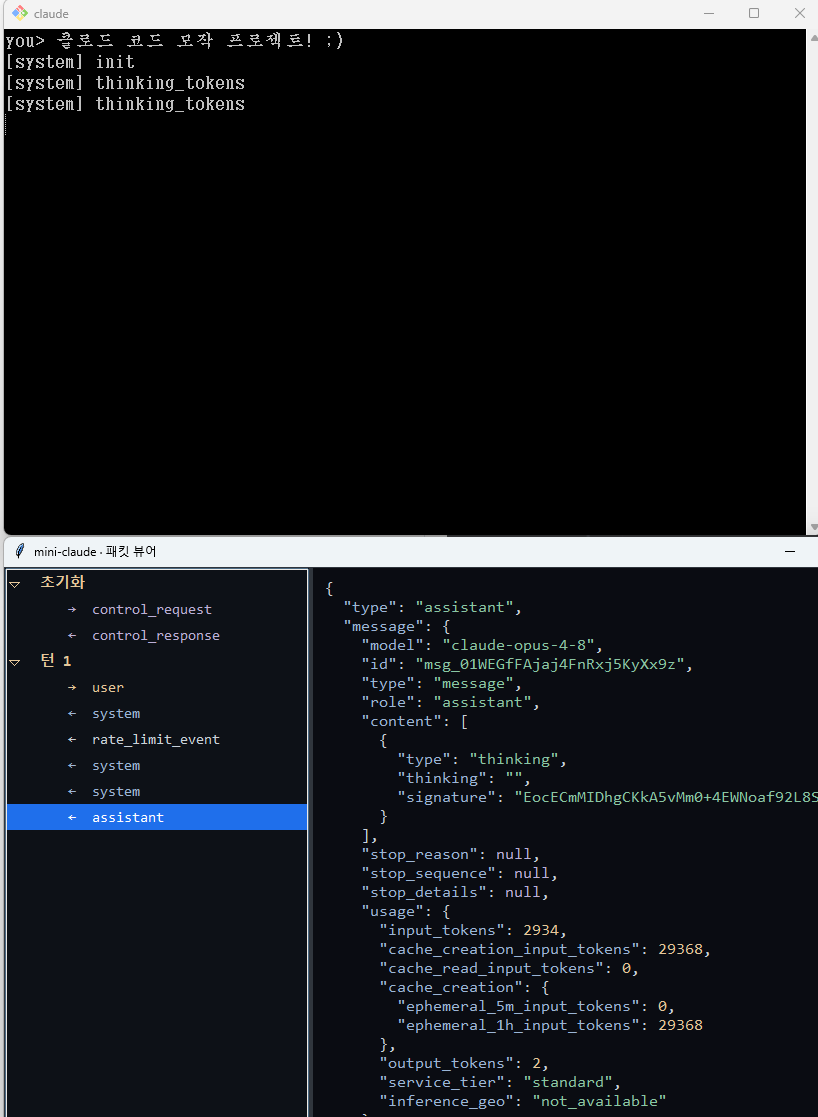Click the you> prompt line in terminal
Screen dimensions: 818x1117
(174, 41)
